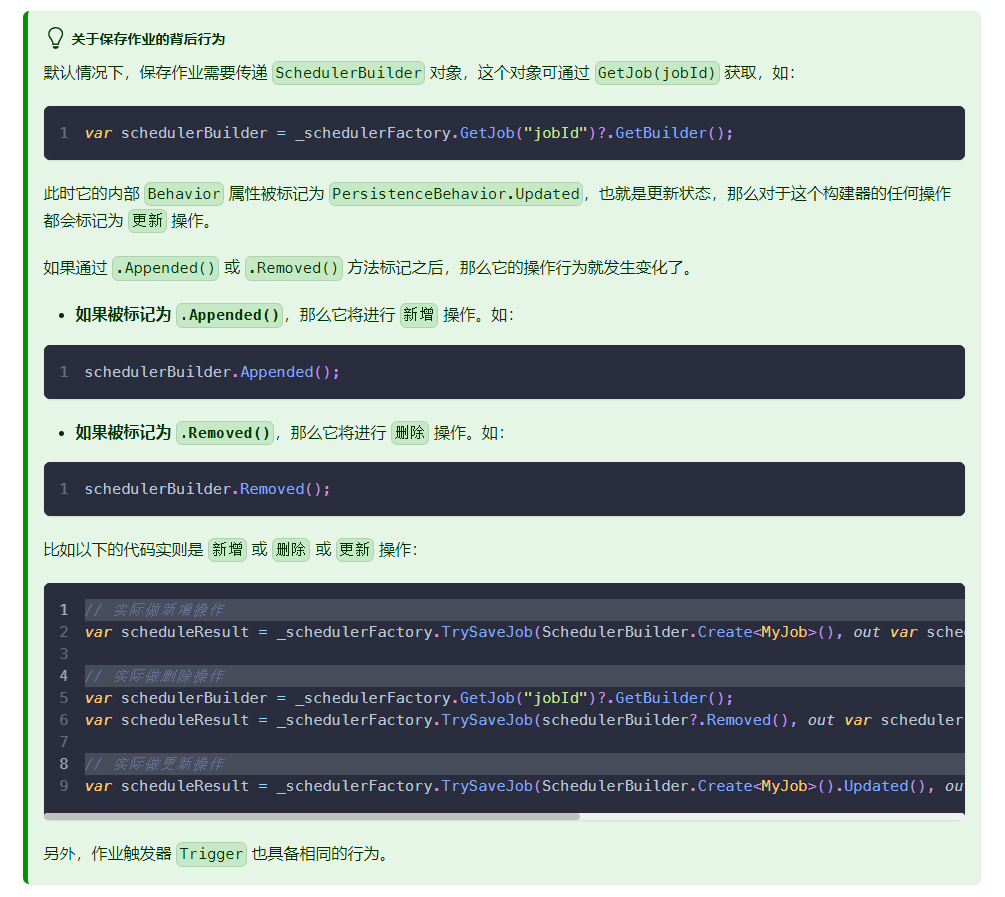The image size is (1005, 897).
Task: Click the heading 关于保存作业的背后行为
Action: click(x=148, y=39)
